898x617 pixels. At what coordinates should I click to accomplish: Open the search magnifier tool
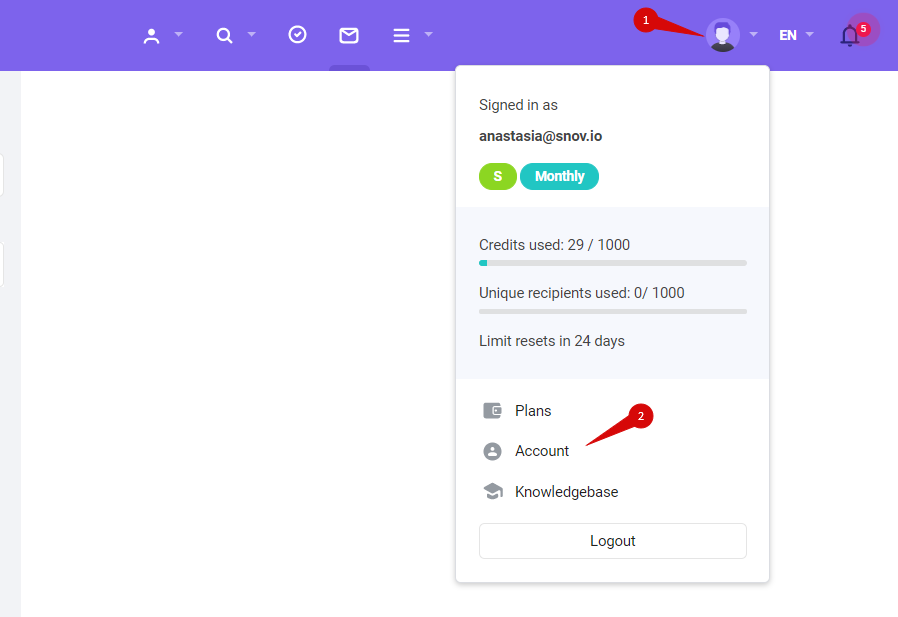tap(224, 36)
